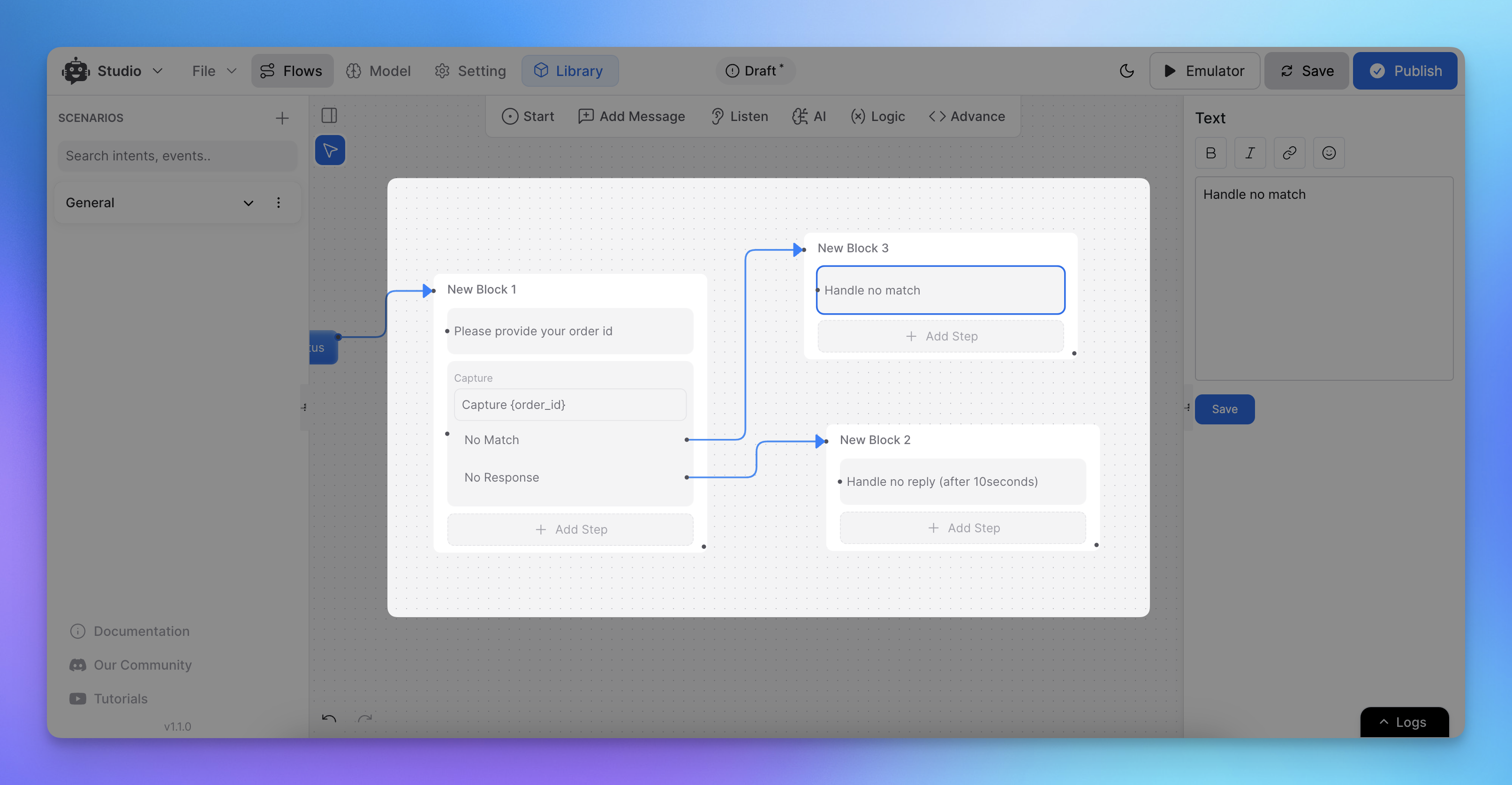
Task: Open the Library tab
Action: tap(569, 71)
